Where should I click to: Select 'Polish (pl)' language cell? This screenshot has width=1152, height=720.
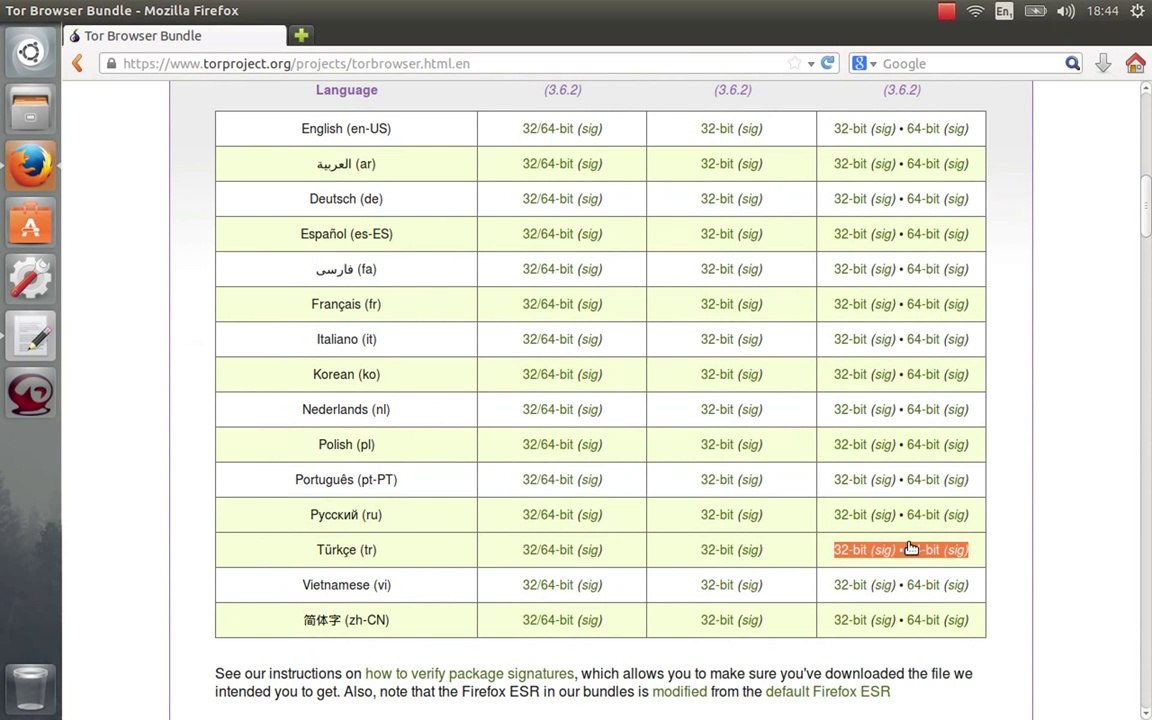(x=346, y=444)
